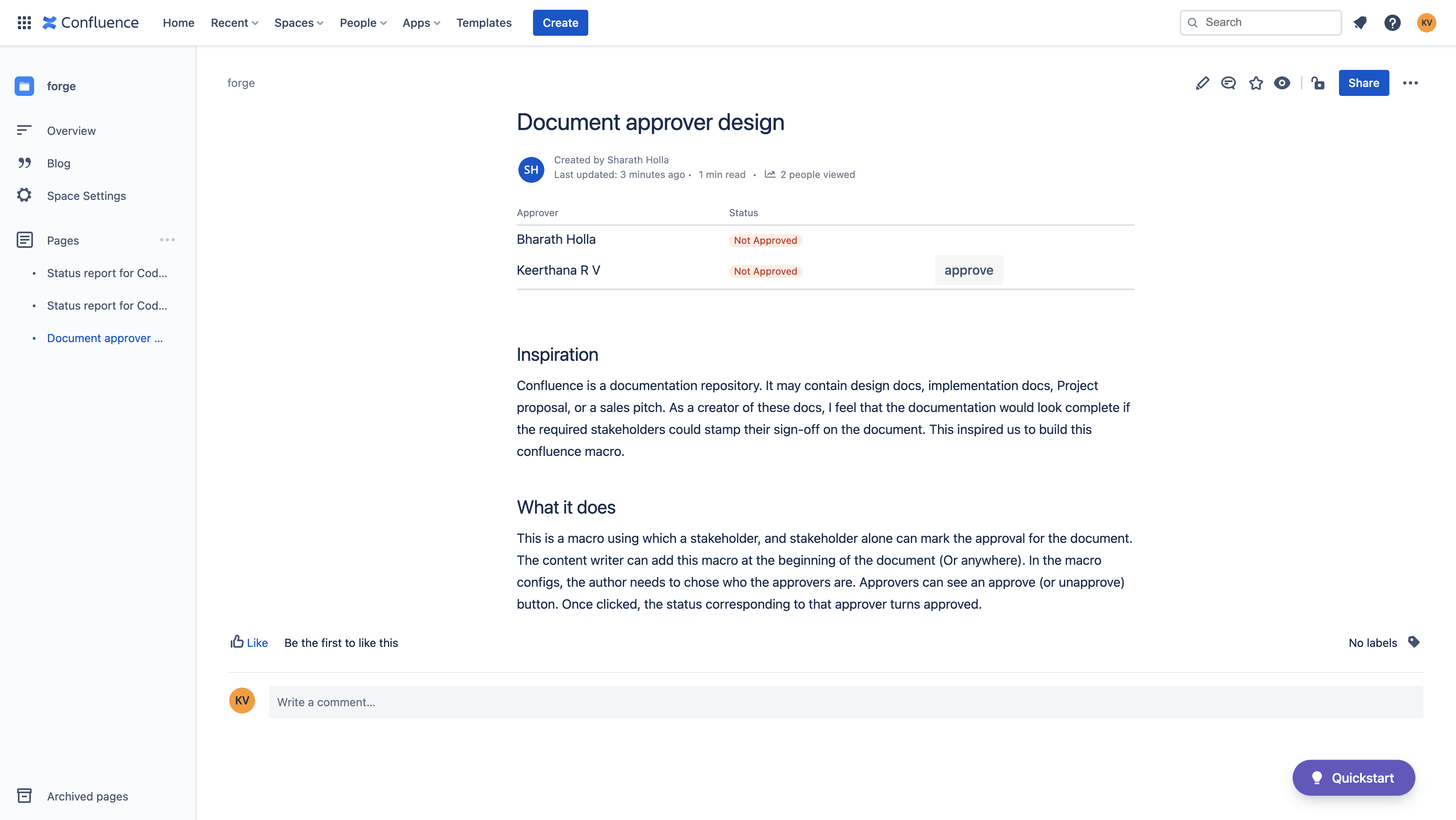Viewport: 1456px width, 820px height.
Task: View notifications bell icon
Action: (1360, 23)
